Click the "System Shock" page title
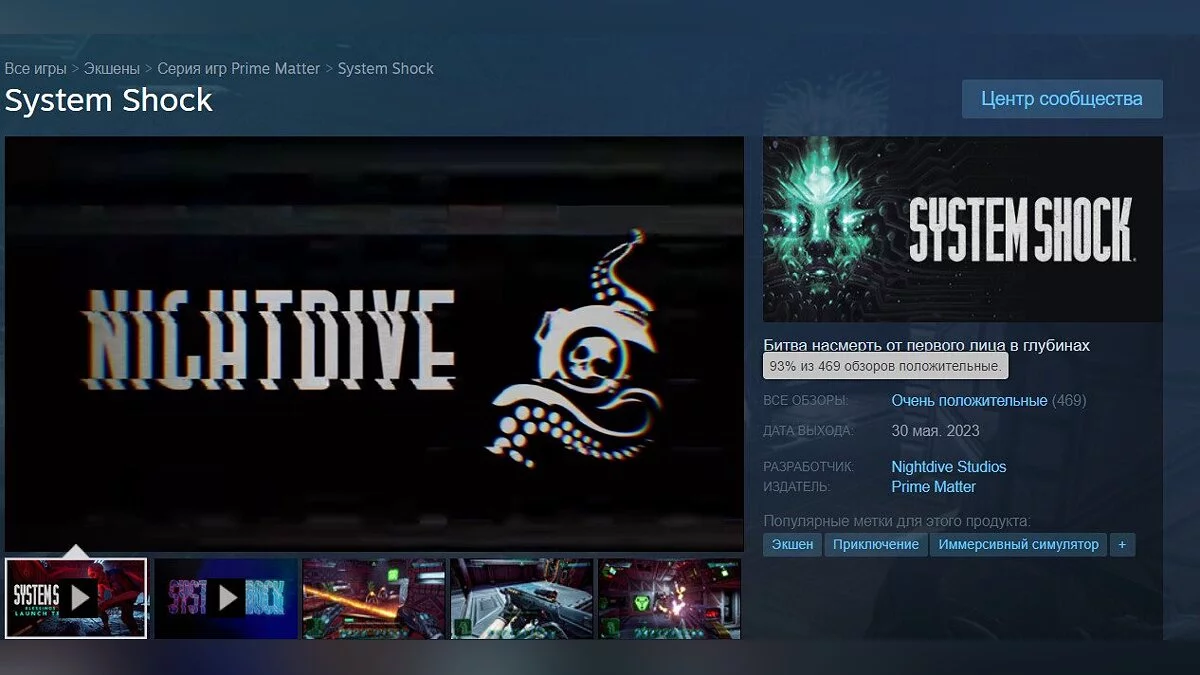Screen dimensions: 1200x675 pos(109,100)
